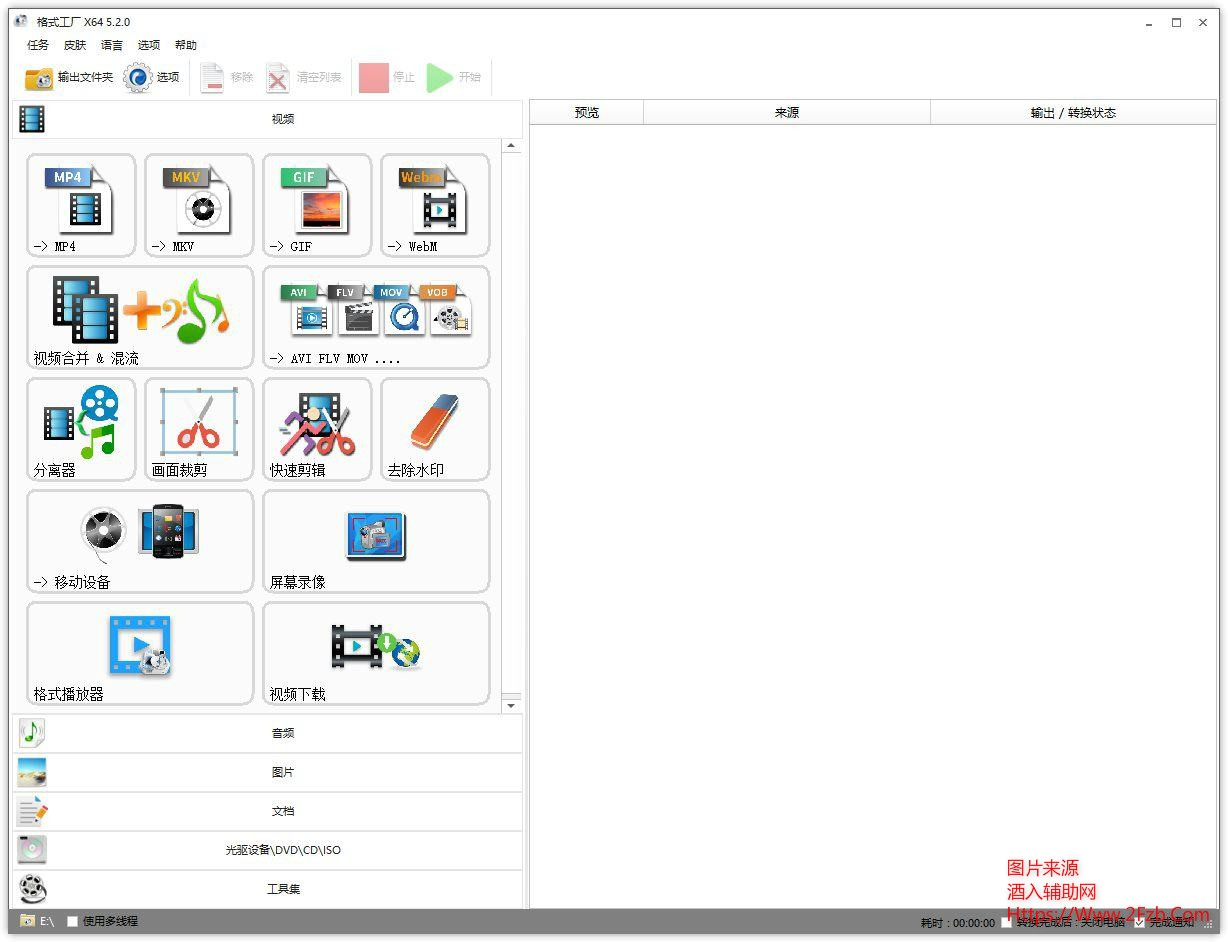The image size is (1228, 942).
Task: Click the video panel scroll-down arrow
Action: (x=511, y=705)
